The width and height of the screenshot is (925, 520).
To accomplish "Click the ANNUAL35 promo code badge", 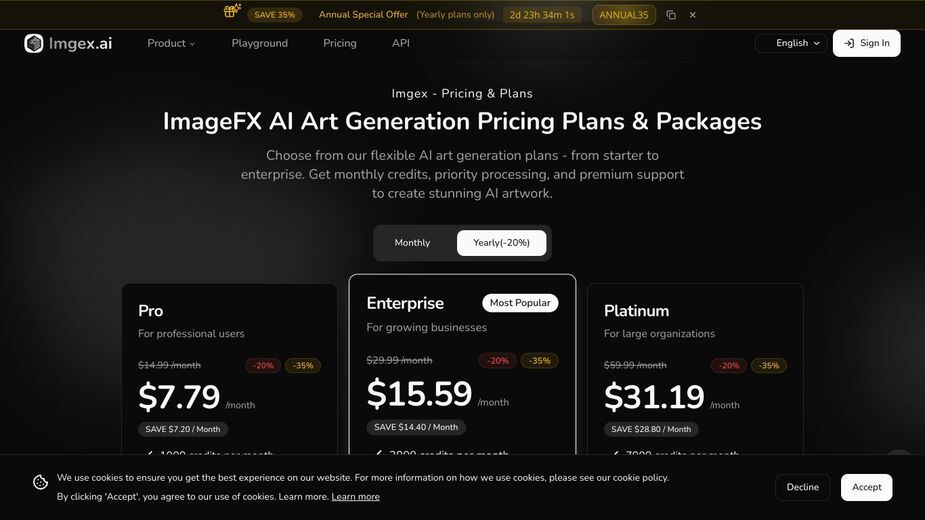I will pos(624,15).
